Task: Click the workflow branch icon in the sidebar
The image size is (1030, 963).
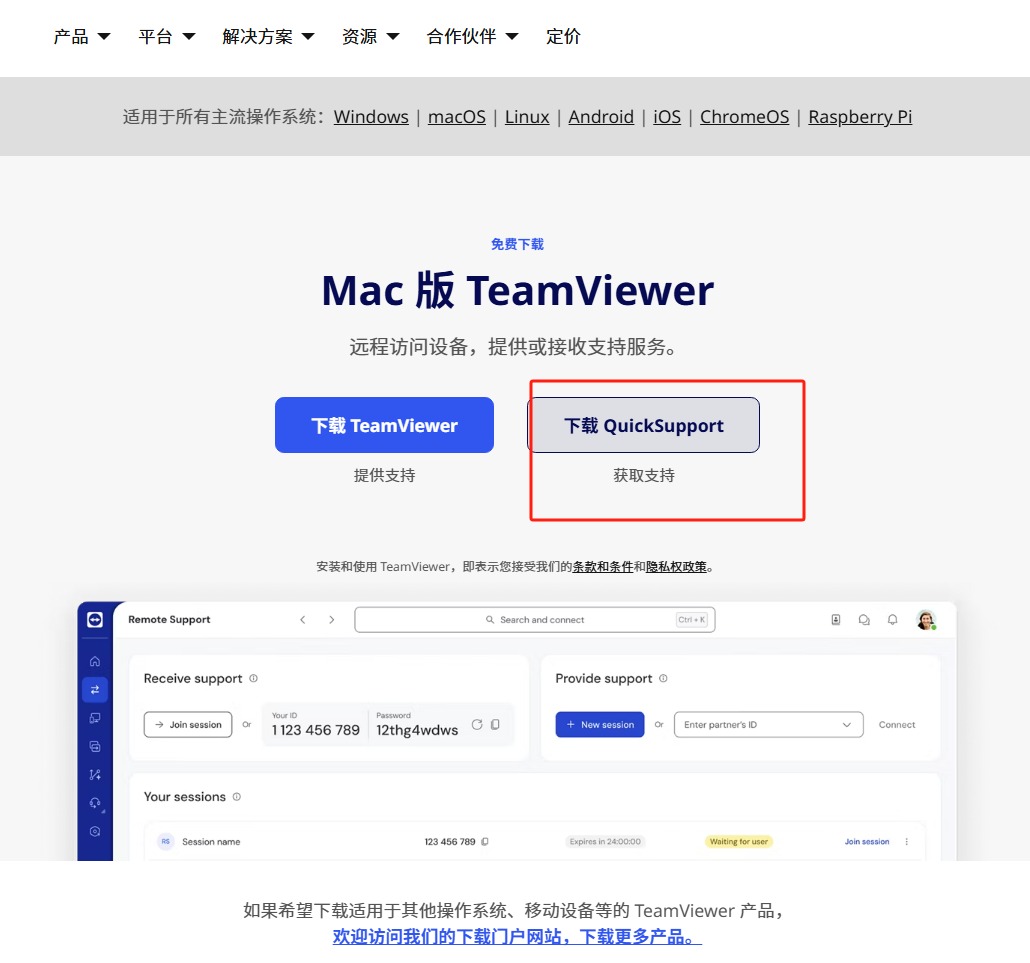Action: tap(95, 774)
